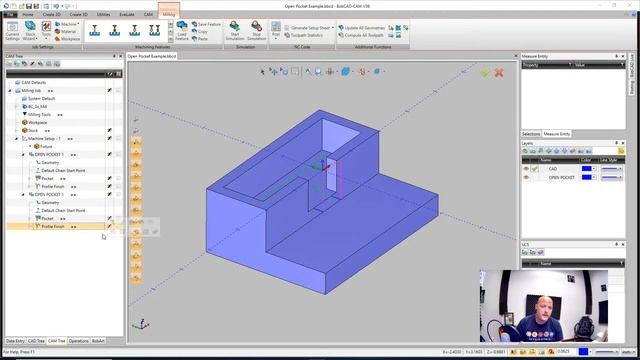The height and width of the screenshot is (360, 640).
Task: Launch the Stock Wizard
Action: [30, 31]
